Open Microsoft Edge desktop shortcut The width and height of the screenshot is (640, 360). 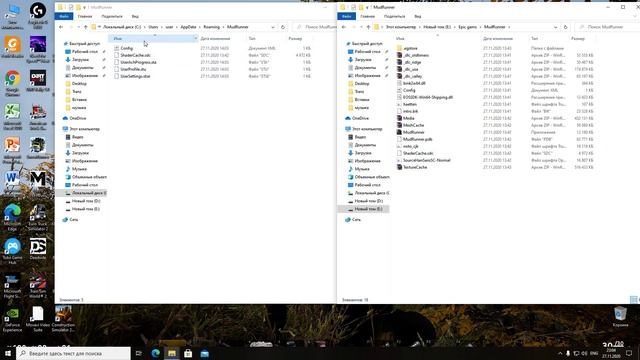point(12,218)
